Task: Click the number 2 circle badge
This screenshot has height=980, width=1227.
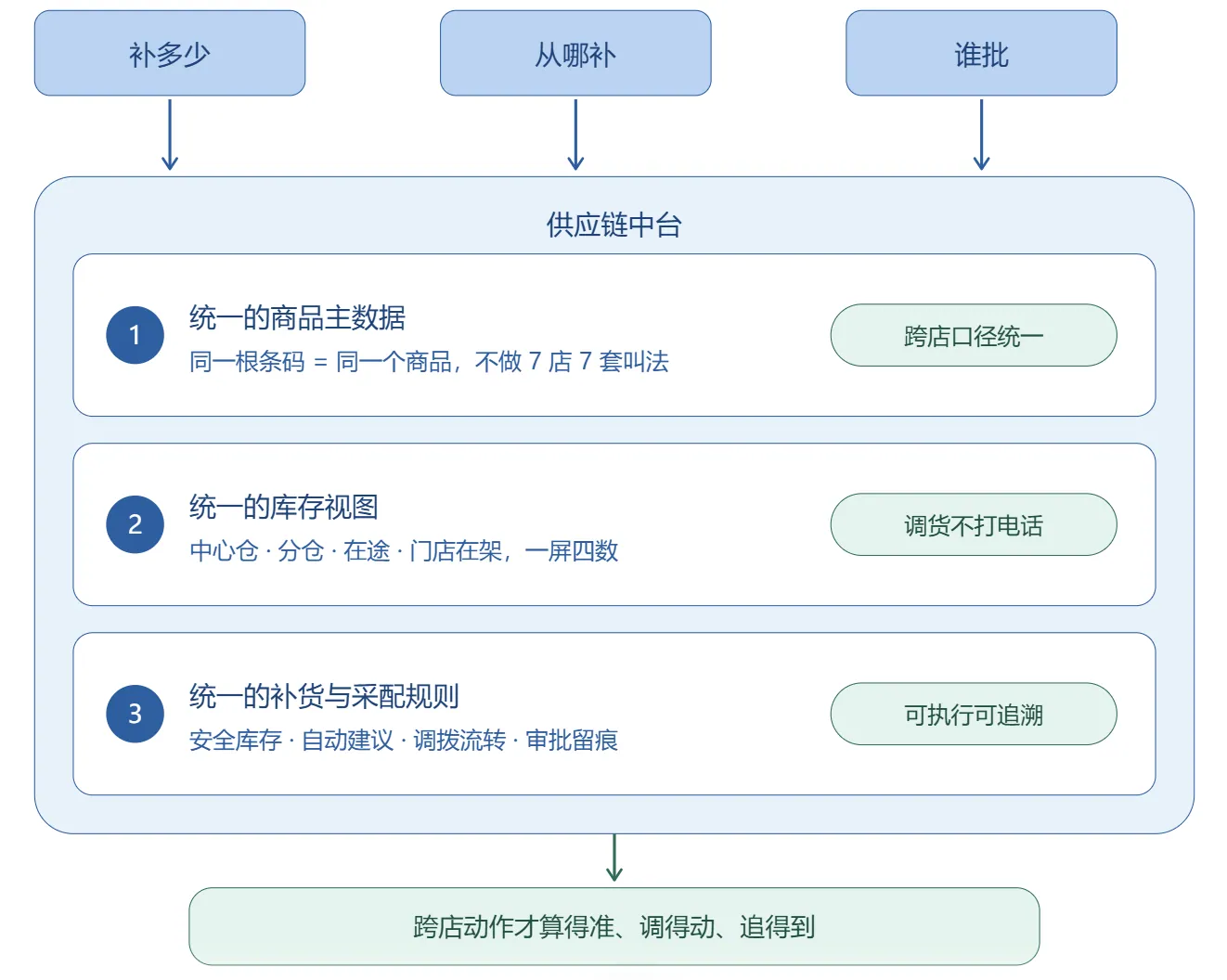Action: click(135, 524)
